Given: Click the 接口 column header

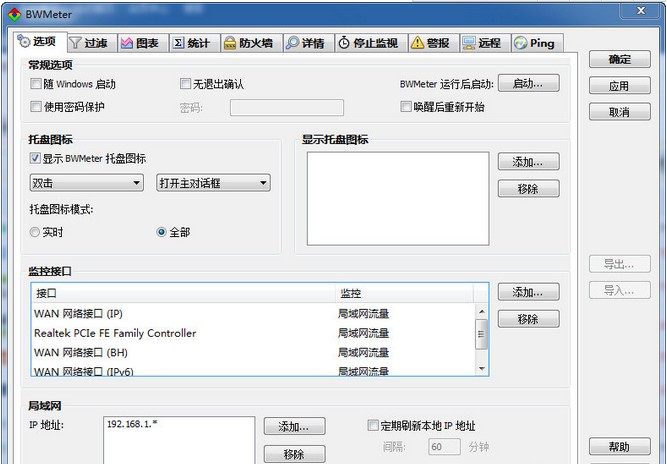Looking at the screenshot, I should pos(183,293).
